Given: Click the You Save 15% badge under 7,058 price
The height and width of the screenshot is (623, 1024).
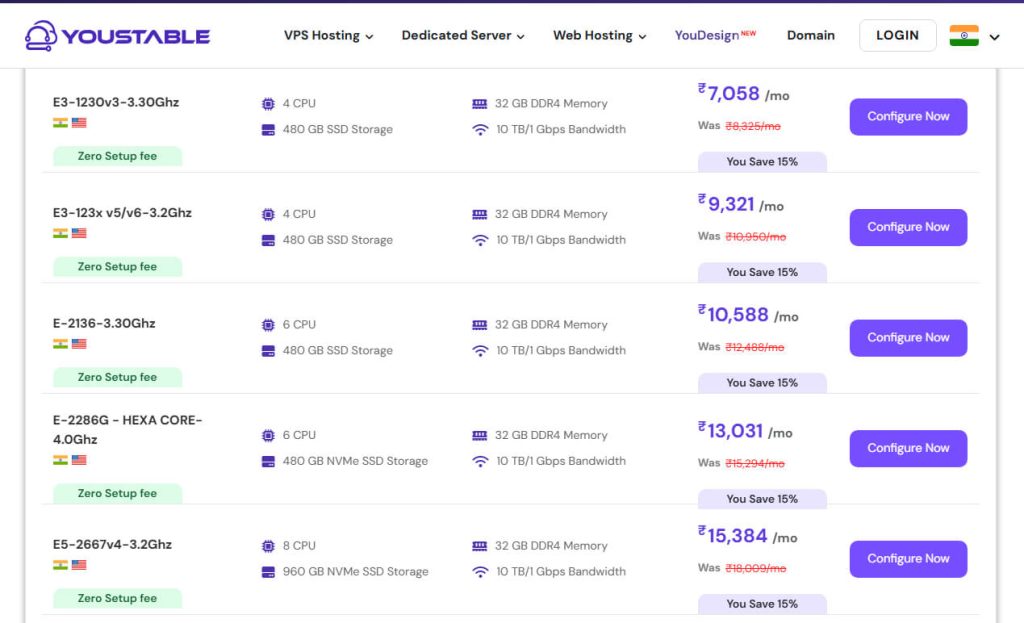Looking at the screenshot, I should (762, 162).
